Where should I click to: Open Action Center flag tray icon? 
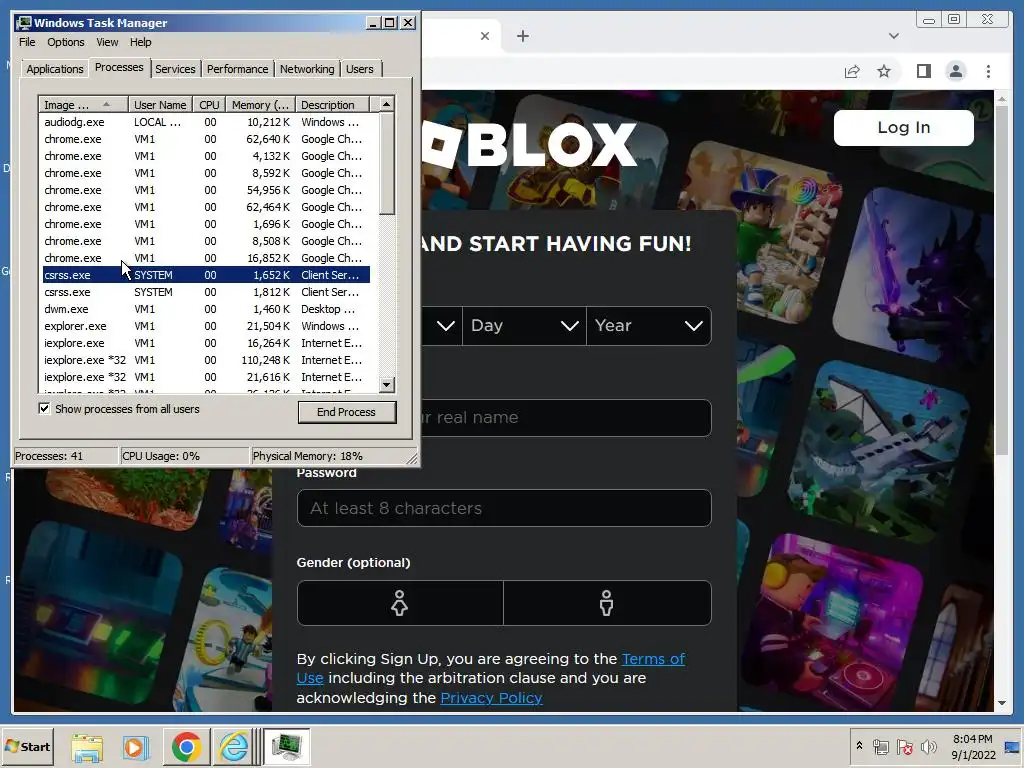pos(904,747)
